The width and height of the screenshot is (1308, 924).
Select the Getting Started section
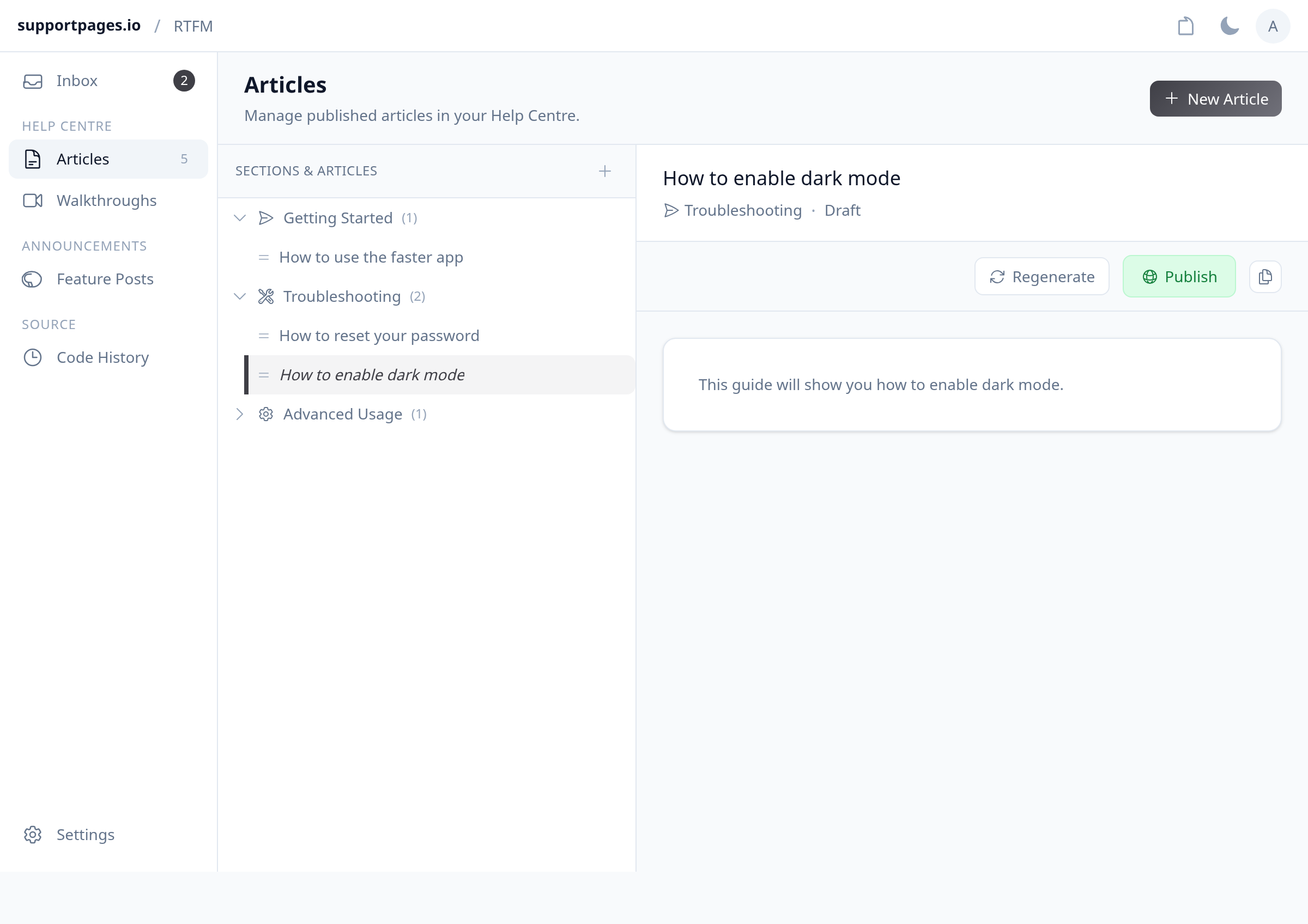338,218
